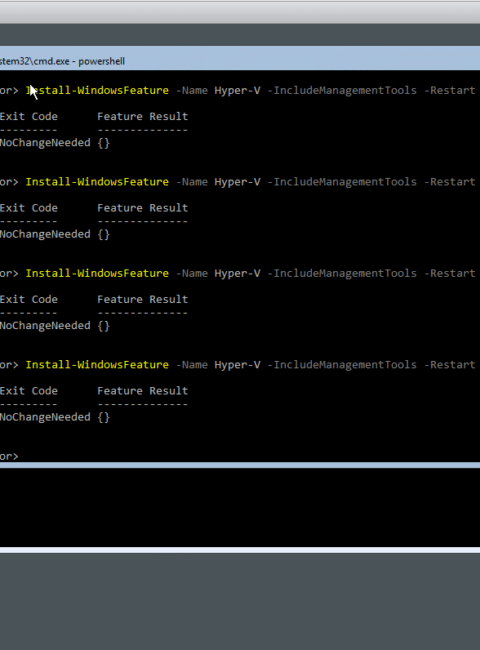The image size is (480, 650).
Task: Click the fourth empty braces {} result
Action: click(104, 417)
